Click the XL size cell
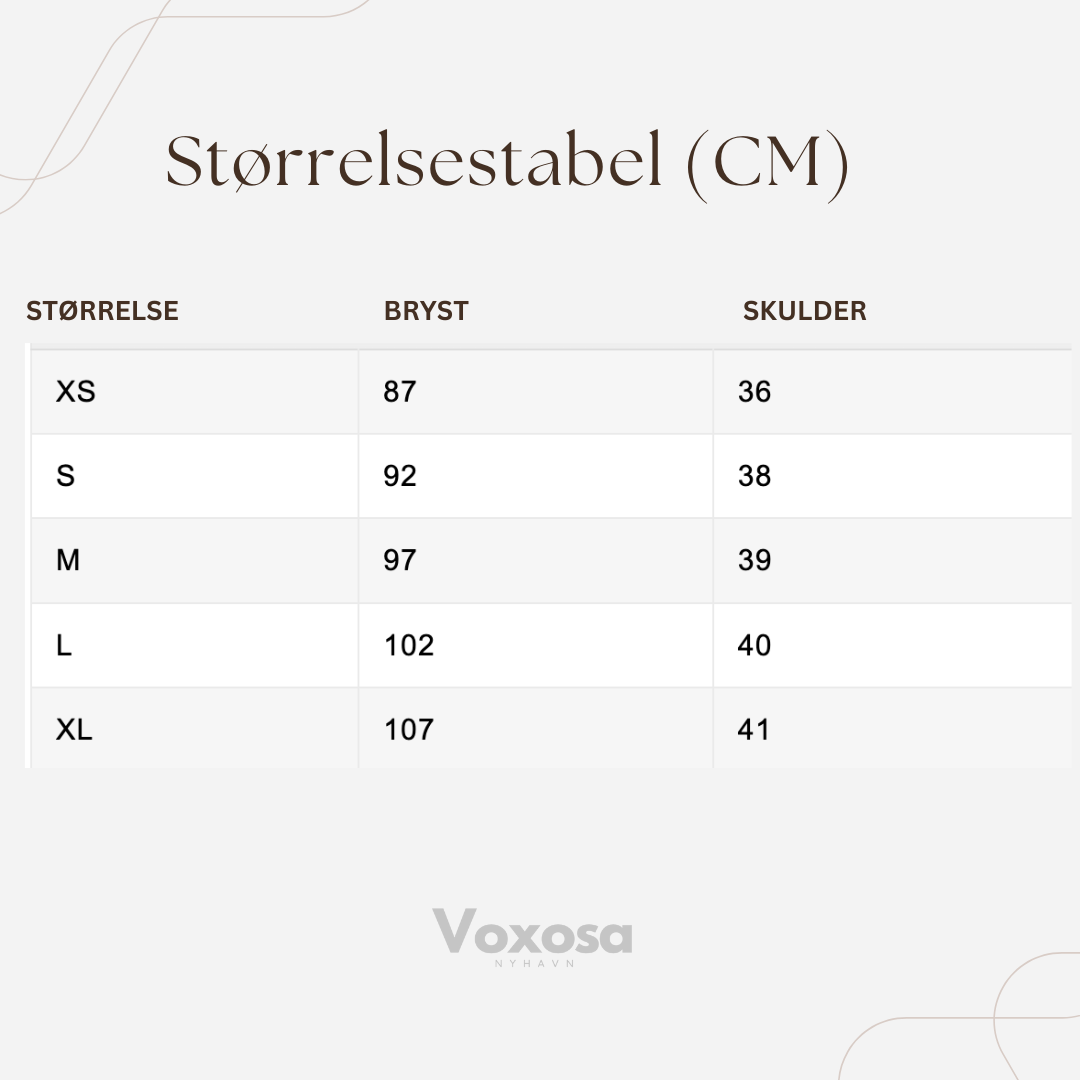The width and height of the screenshot is (1080, 1080). point(195,728)
